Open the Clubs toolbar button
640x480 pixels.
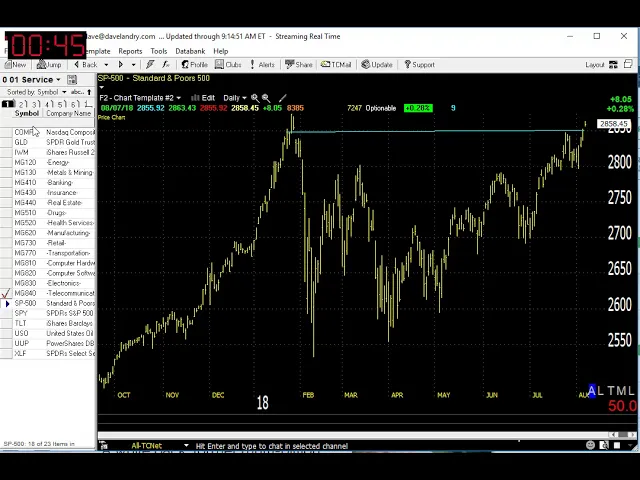[x=228, y=64]
